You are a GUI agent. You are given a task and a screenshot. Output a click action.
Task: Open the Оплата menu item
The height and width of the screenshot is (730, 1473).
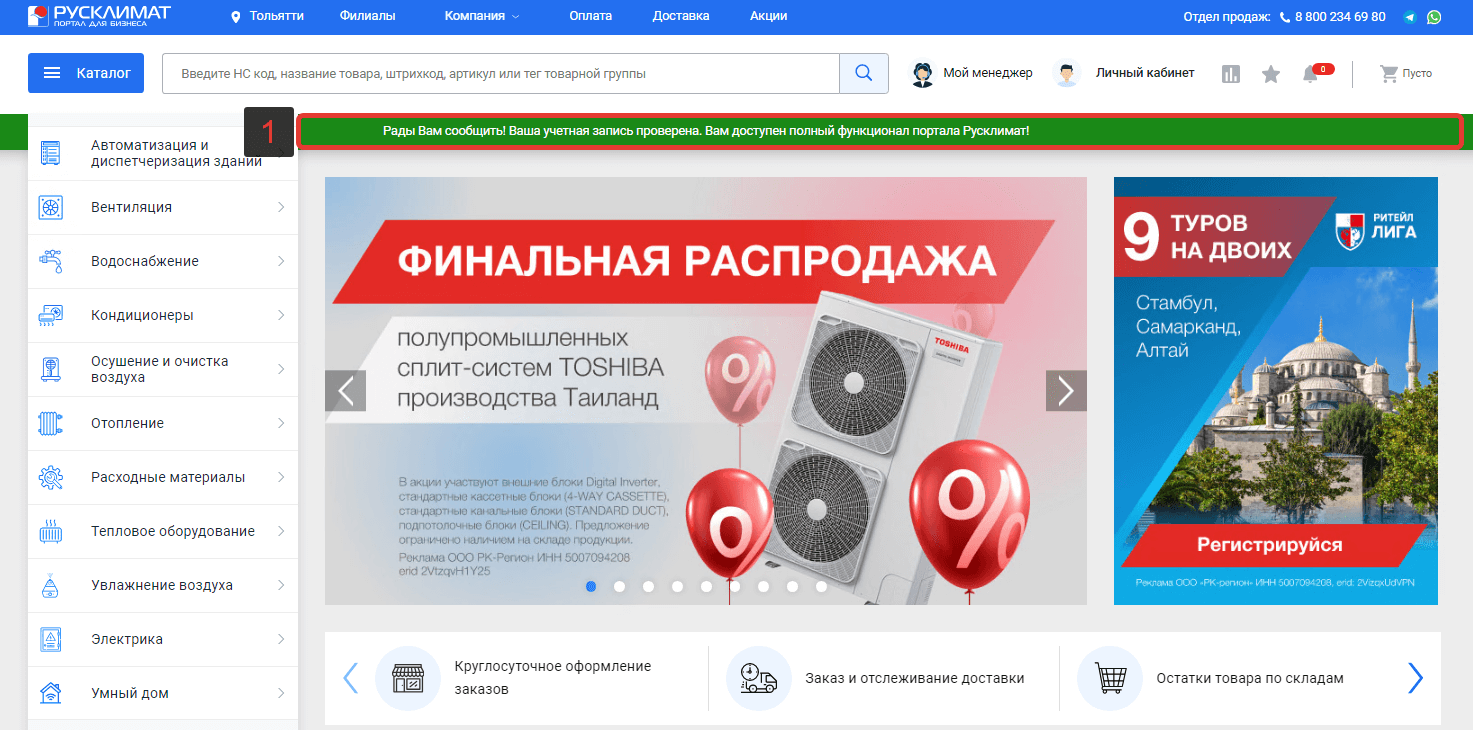(x=590, y=16)
